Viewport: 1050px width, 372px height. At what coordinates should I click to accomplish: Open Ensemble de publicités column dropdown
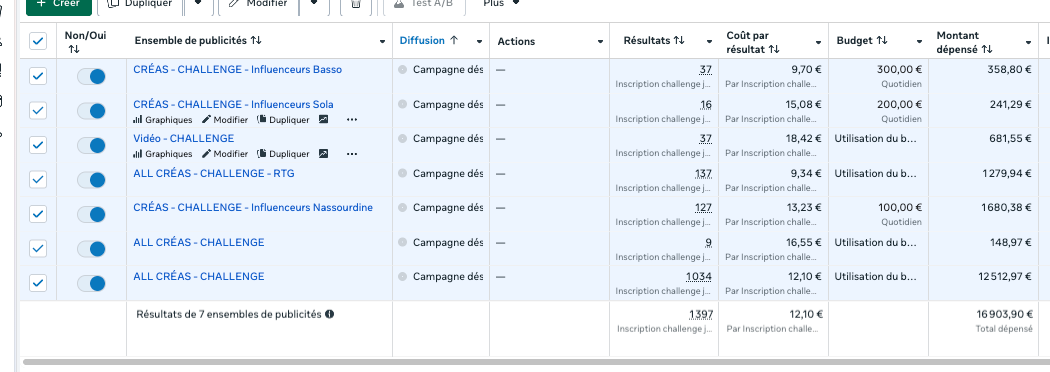pos(382,41)
